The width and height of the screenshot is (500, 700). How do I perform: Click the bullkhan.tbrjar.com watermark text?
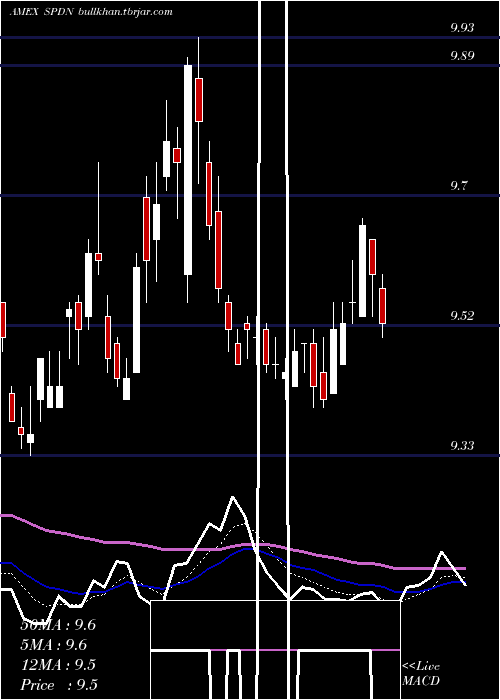(x=125, y=12)
